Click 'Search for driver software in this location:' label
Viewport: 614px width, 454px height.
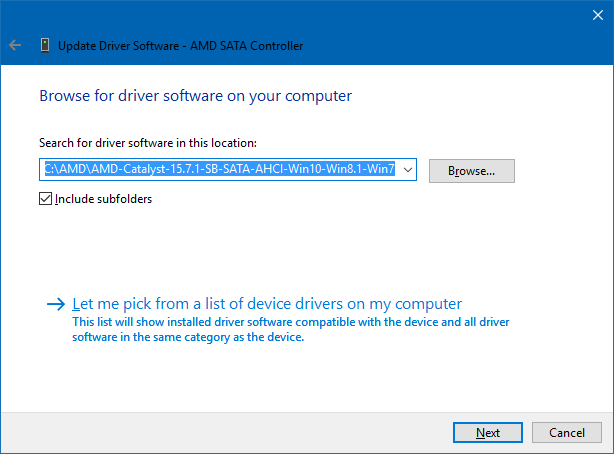(148, 143)
